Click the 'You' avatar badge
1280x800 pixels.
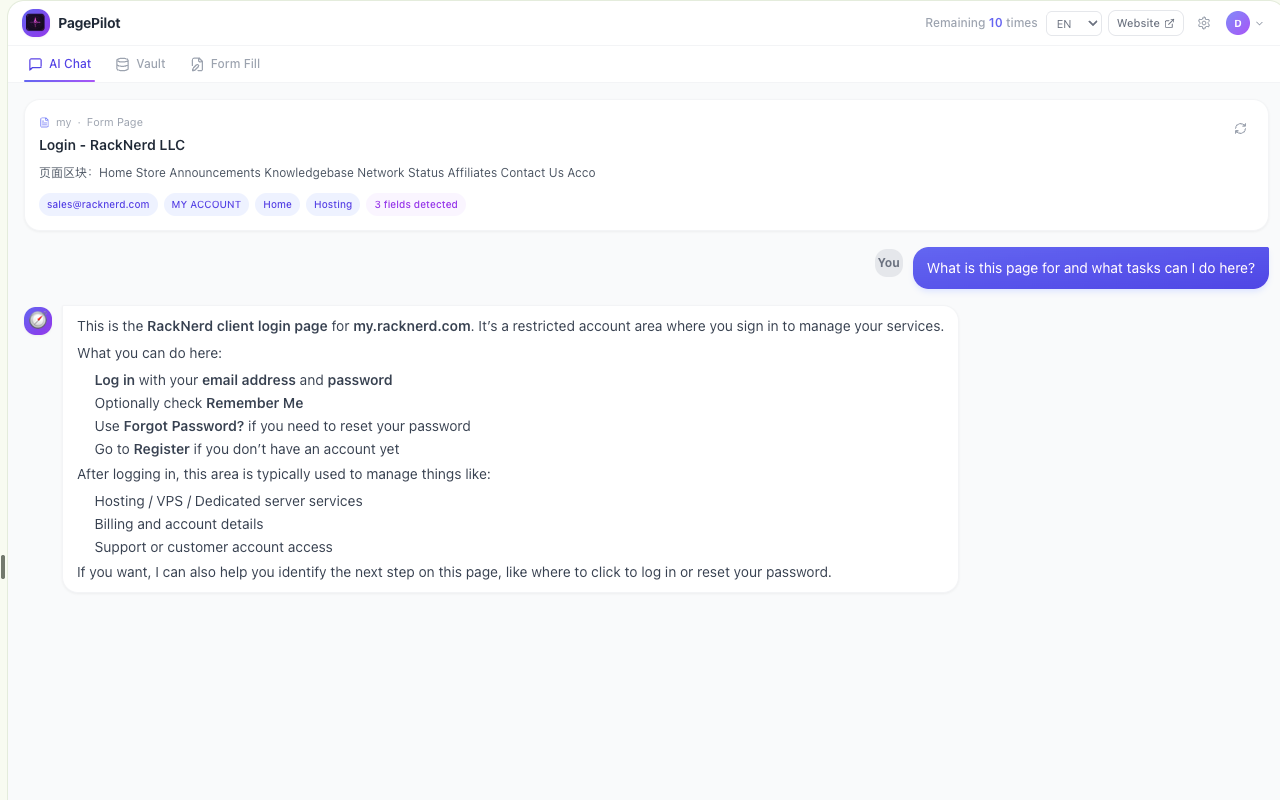coord(889,263)
